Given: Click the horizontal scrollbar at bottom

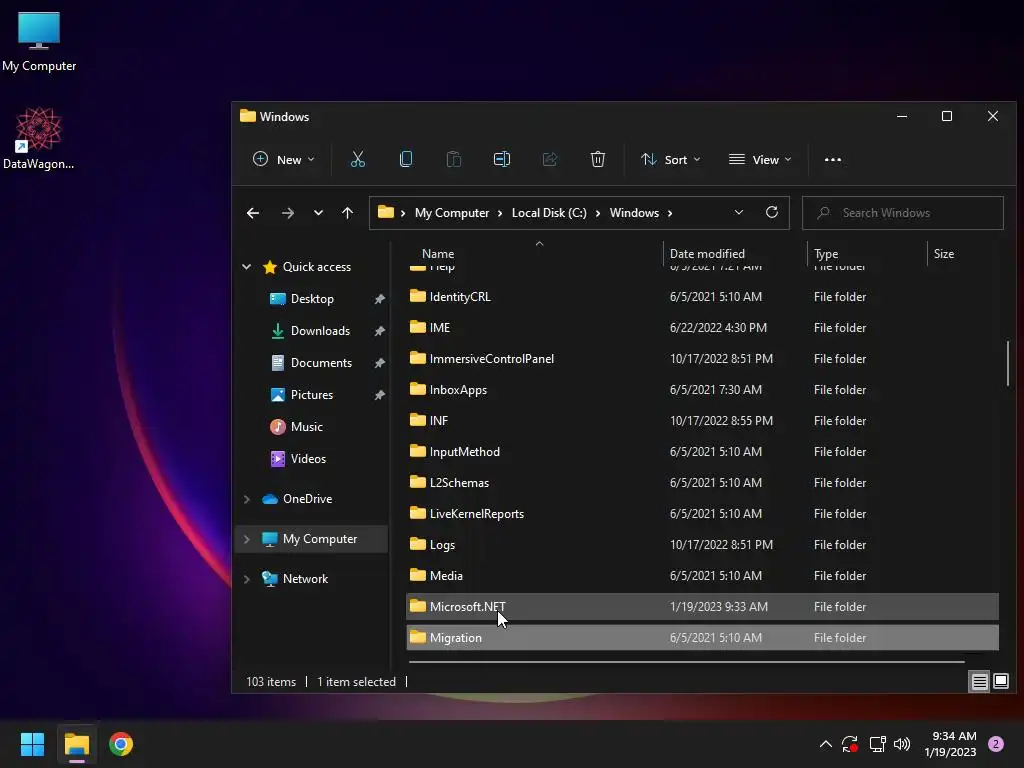Looking at the screenshot, I should (686, 662).
